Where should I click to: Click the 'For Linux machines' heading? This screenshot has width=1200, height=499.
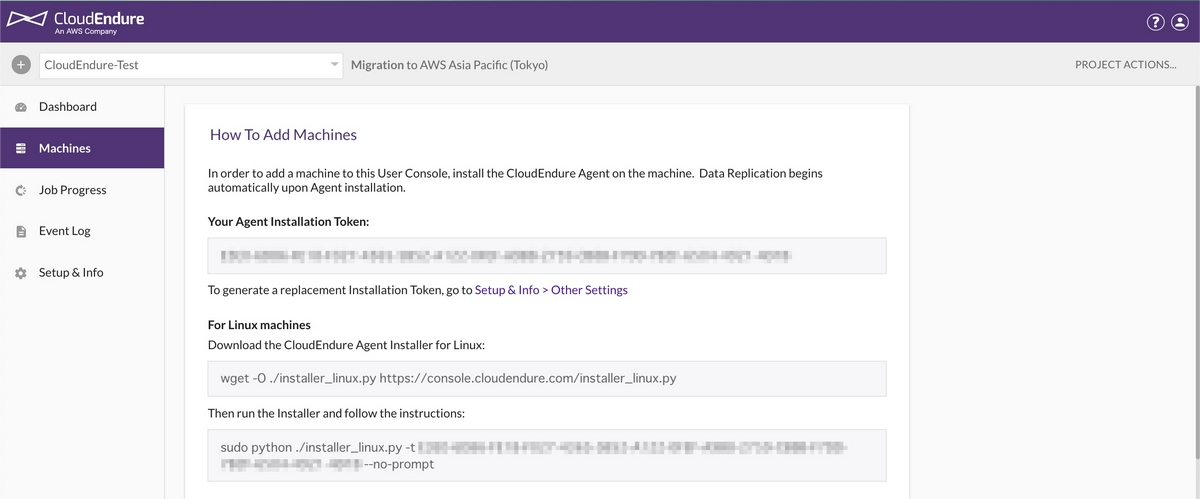(259, 325)
